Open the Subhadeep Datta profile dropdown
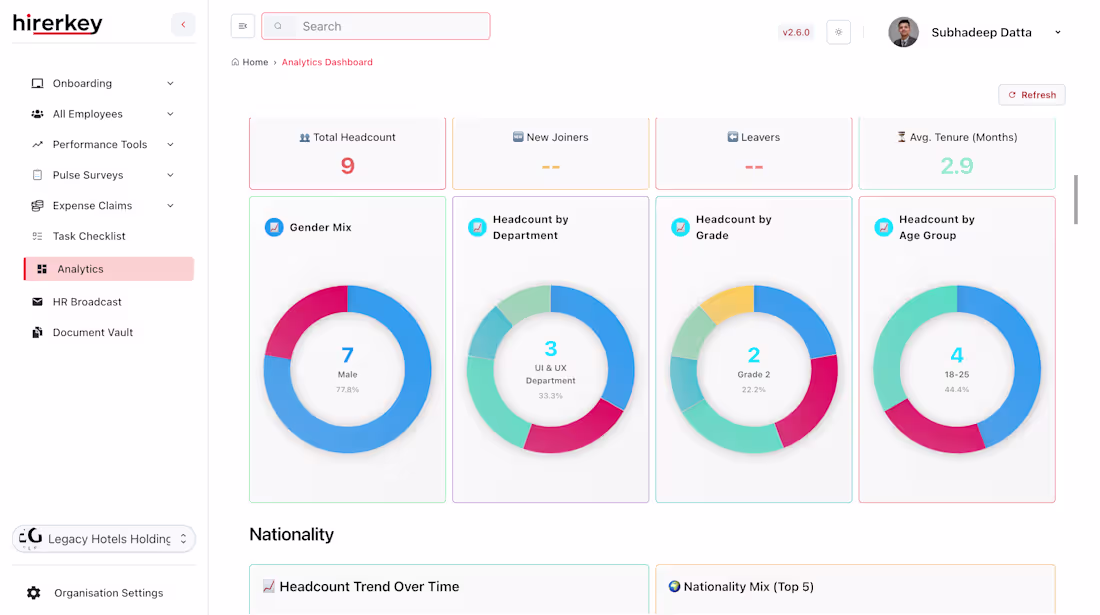Screen dimensions: 1100x615 (1057, 32)
